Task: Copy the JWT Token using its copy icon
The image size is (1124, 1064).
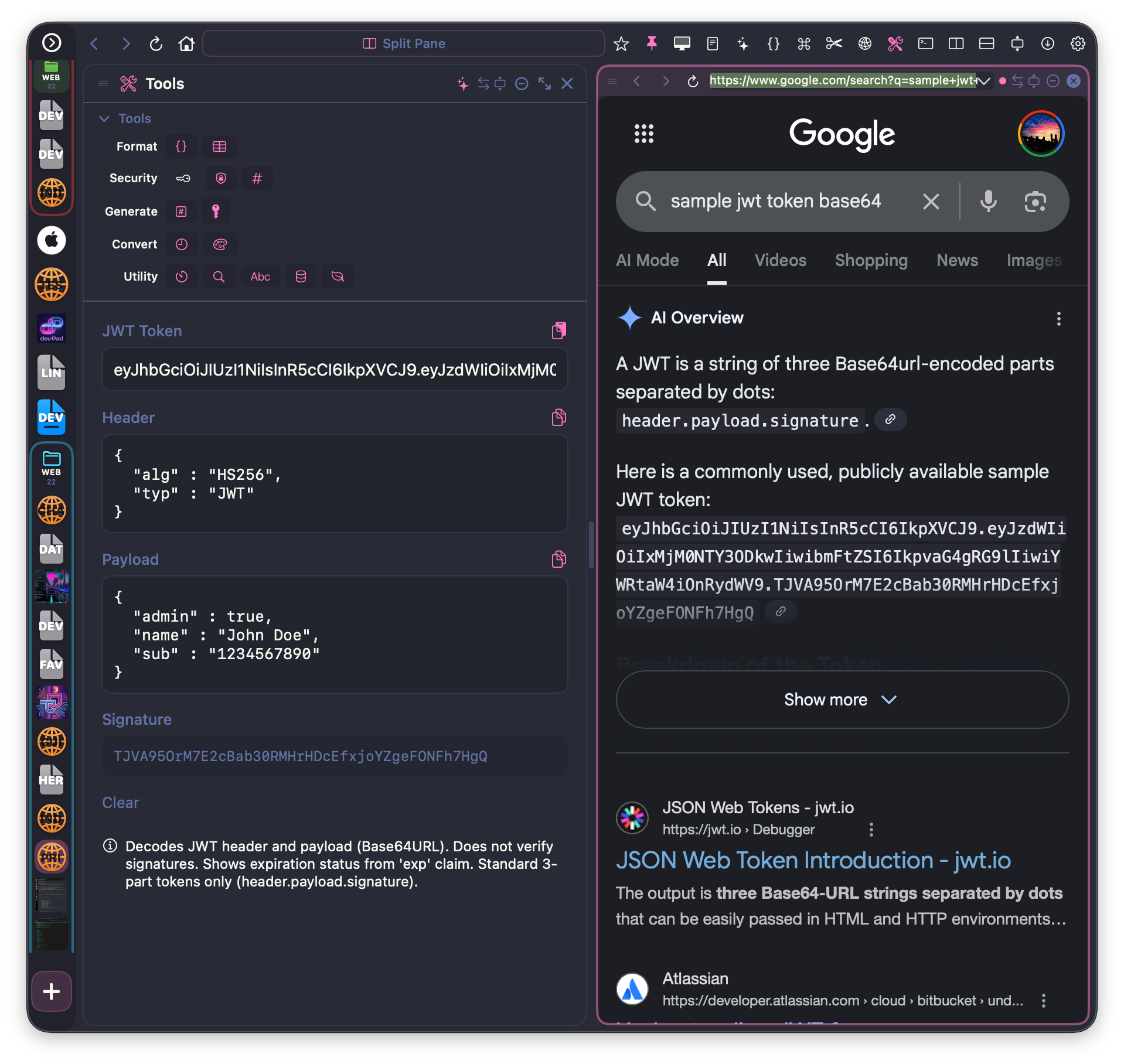Action: point(558,330)
